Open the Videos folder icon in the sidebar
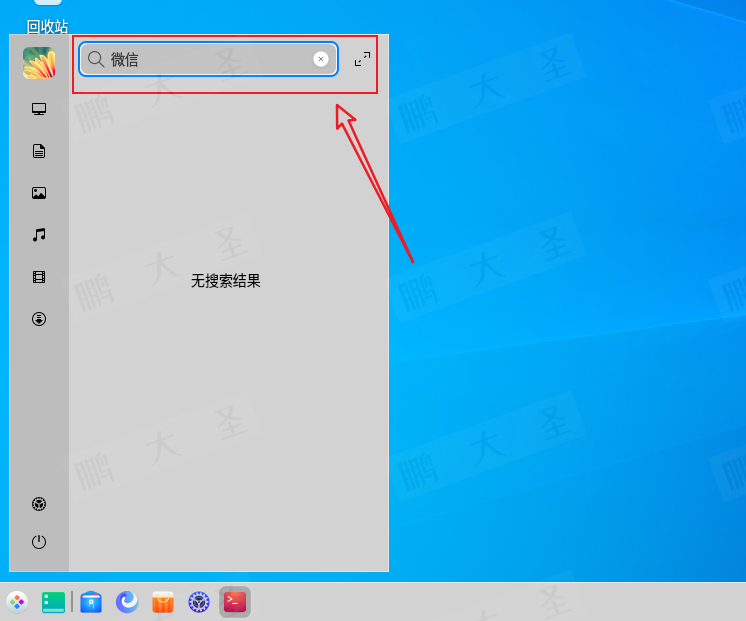Image resolution: width=746 pixels, height=621 pixels. [x=39, y=277]
